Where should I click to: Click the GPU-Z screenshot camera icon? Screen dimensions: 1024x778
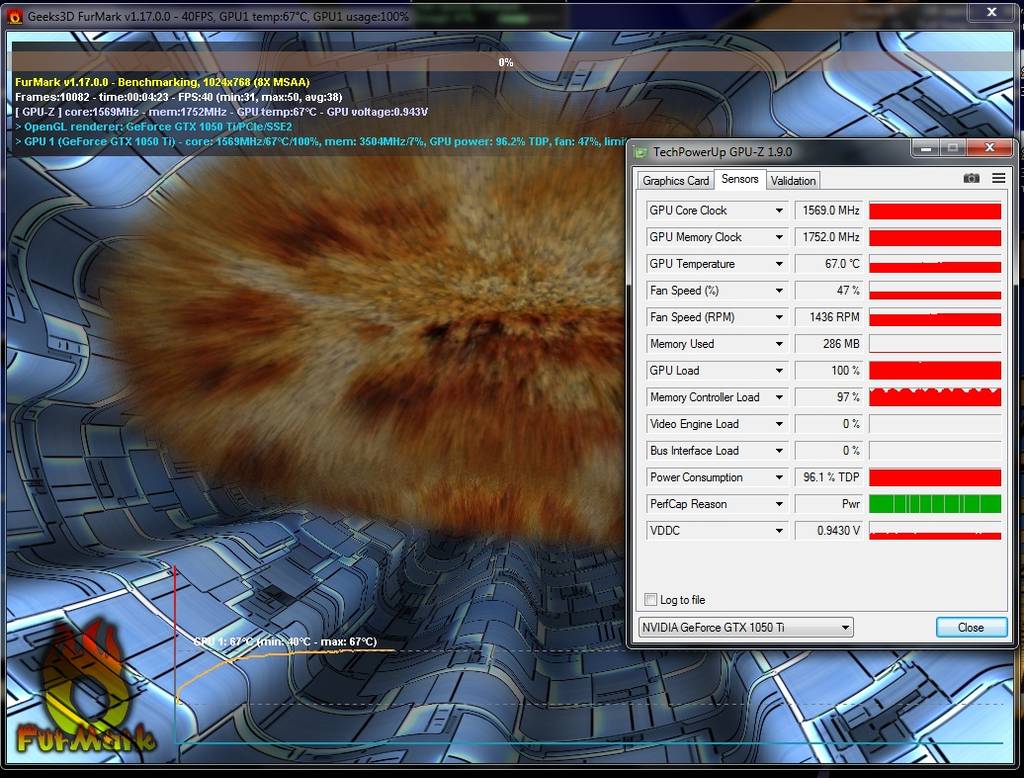click(971, 178)
